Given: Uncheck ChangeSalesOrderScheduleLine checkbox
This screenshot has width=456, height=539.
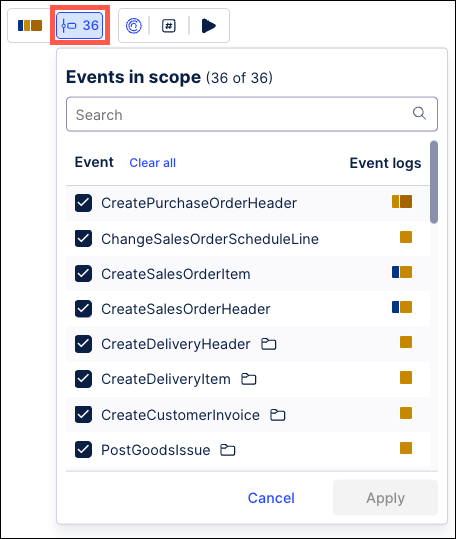Looking at the screenshot, I should 84,239.
